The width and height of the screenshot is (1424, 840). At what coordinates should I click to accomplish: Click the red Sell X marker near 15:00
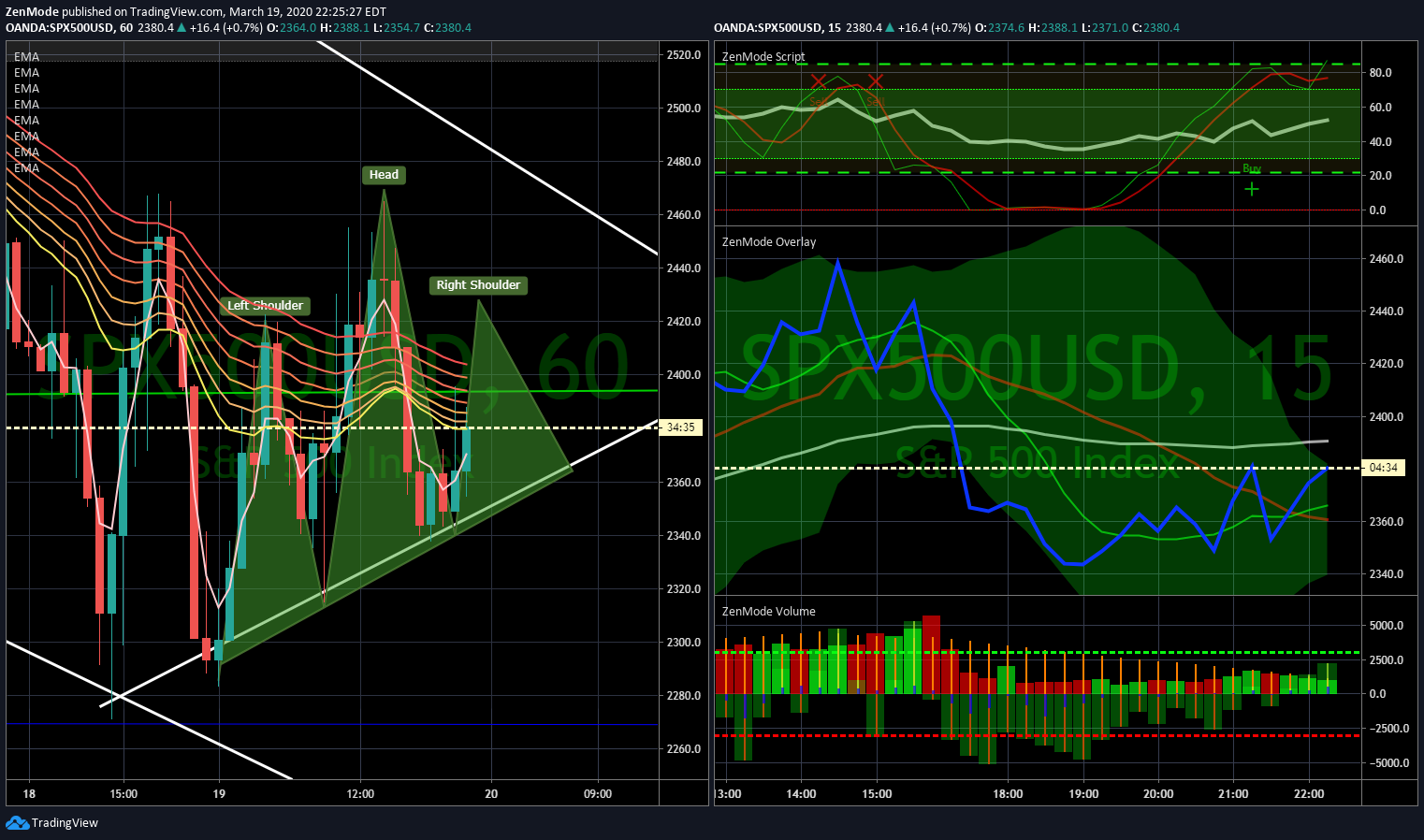(875, 81)
